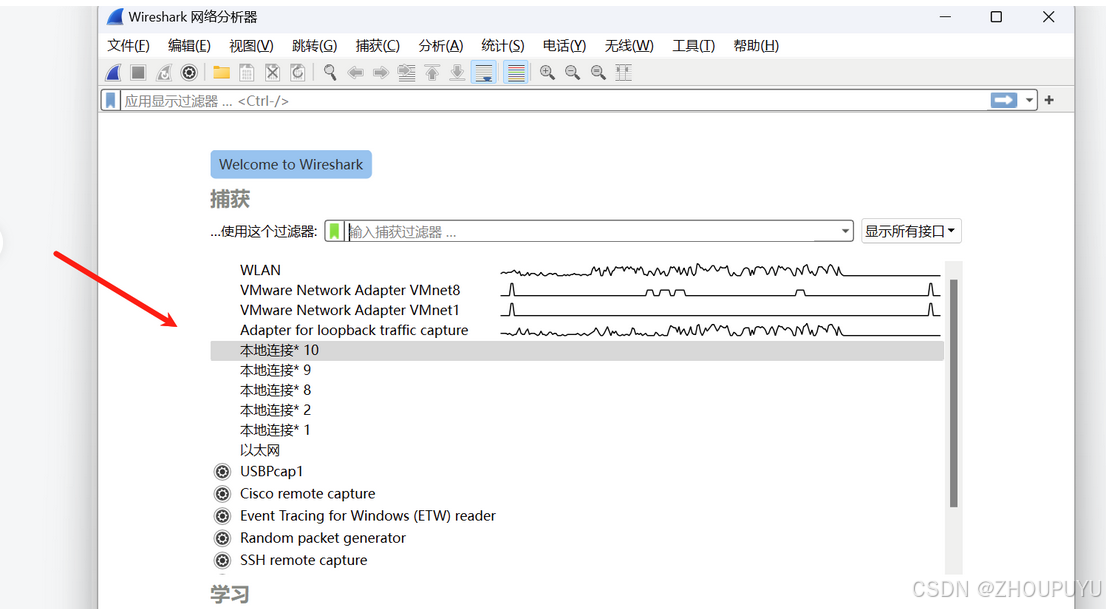Expand the capture filter dropdown arrow
The height and width of the screenshot is (609, 1106).
(845, 231)
